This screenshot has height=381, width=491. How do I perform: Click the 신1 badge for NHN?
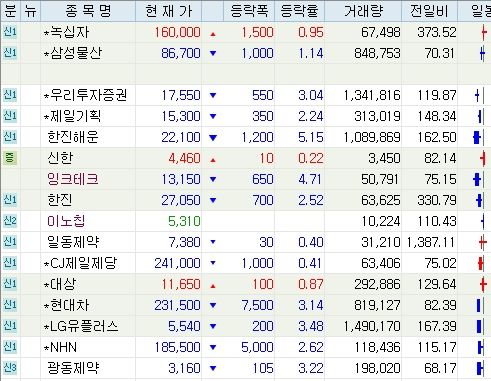[10, 347]
